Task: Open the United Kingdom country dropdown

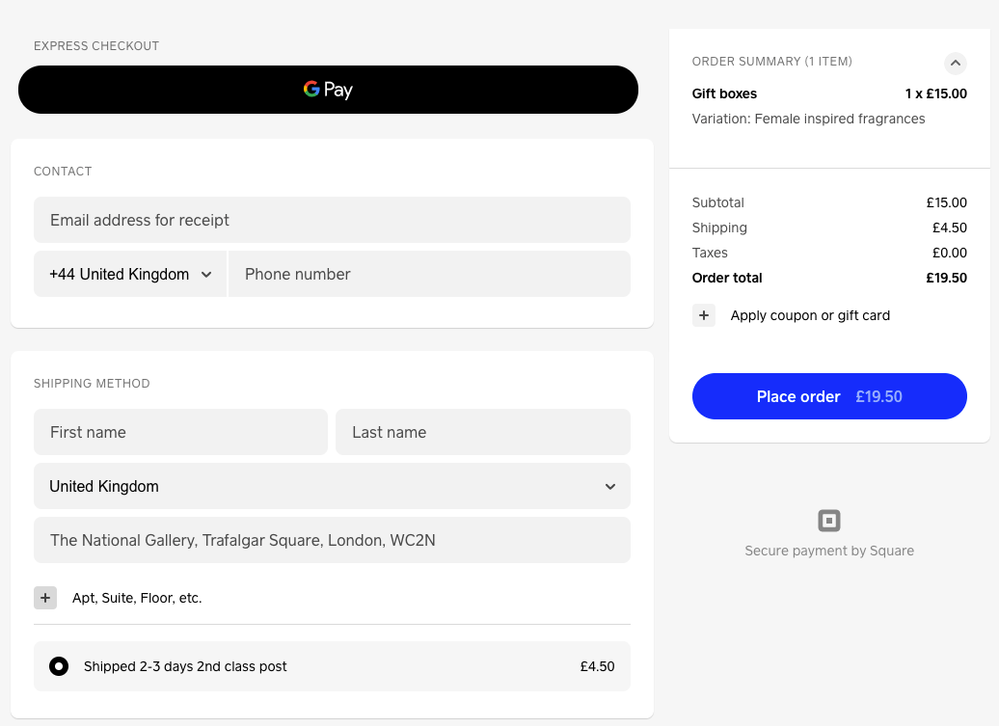Action: coord(332,486)
